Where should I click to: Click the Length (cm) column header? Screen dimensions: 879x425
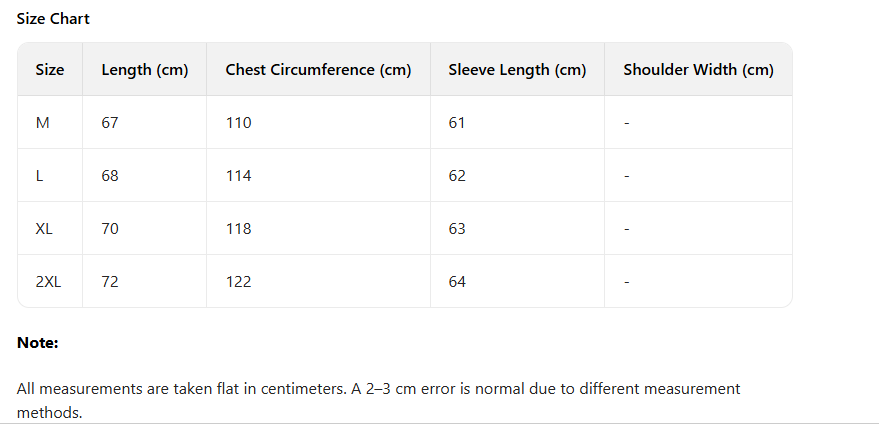144,70
